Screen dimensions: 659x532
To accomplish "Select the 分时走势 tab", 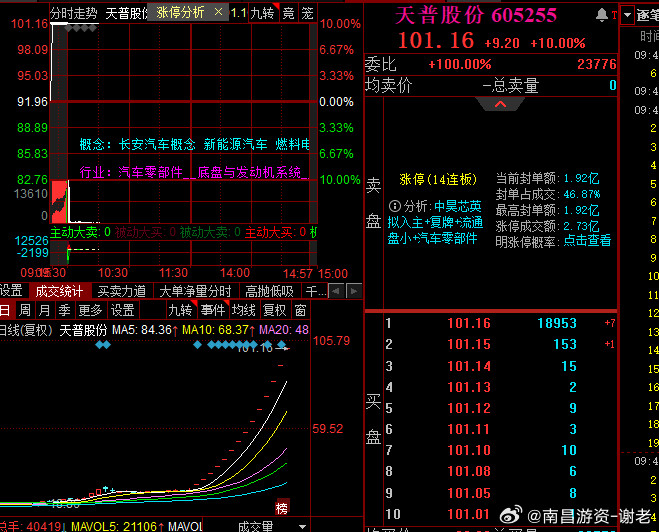I will tap(74, 13).
